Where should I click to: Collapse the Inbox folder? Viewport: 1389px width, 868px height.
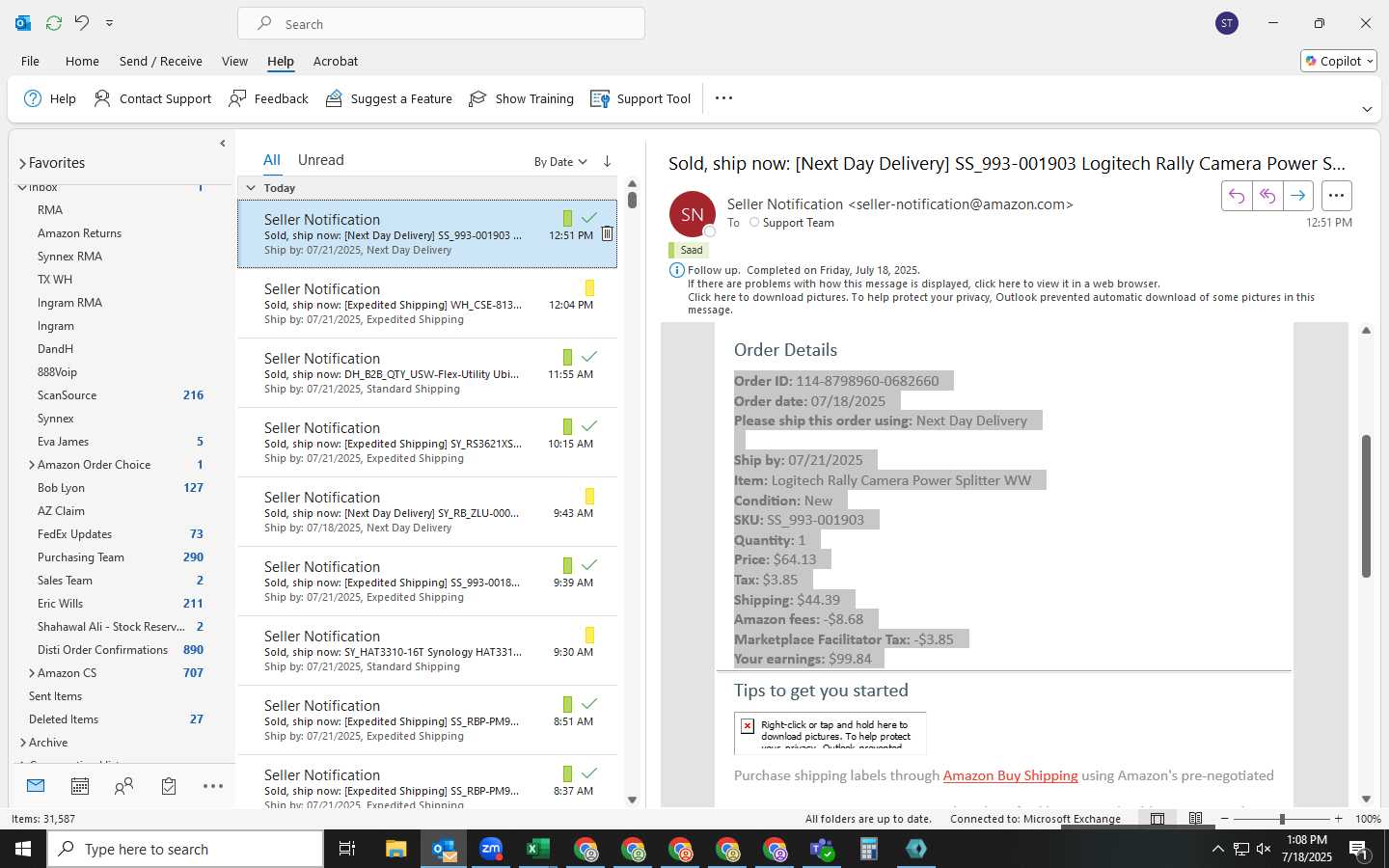[x=22, y=187]
